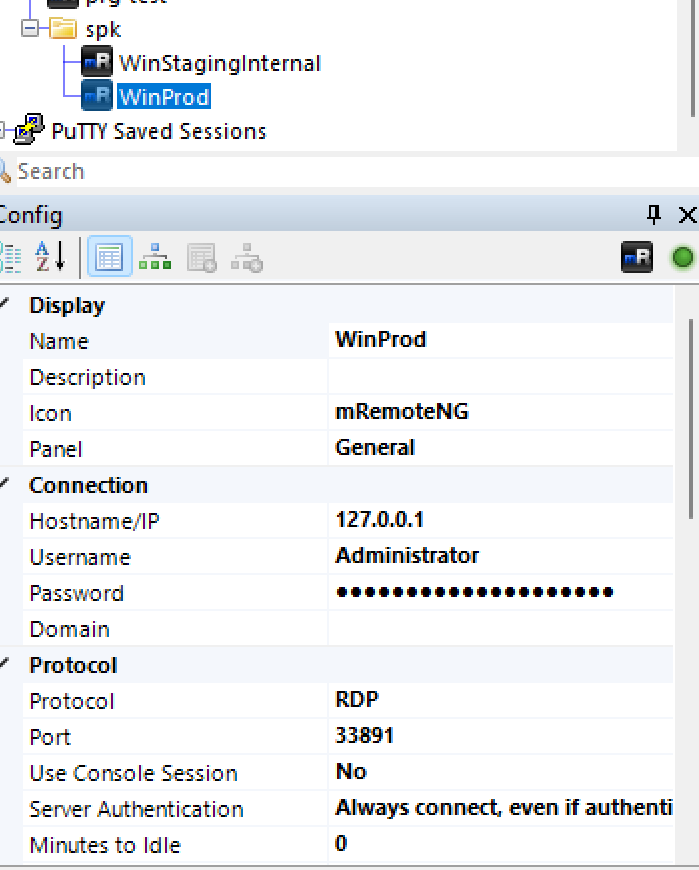
Task: Click the WinProd connection icon
Action: (97, 95)
